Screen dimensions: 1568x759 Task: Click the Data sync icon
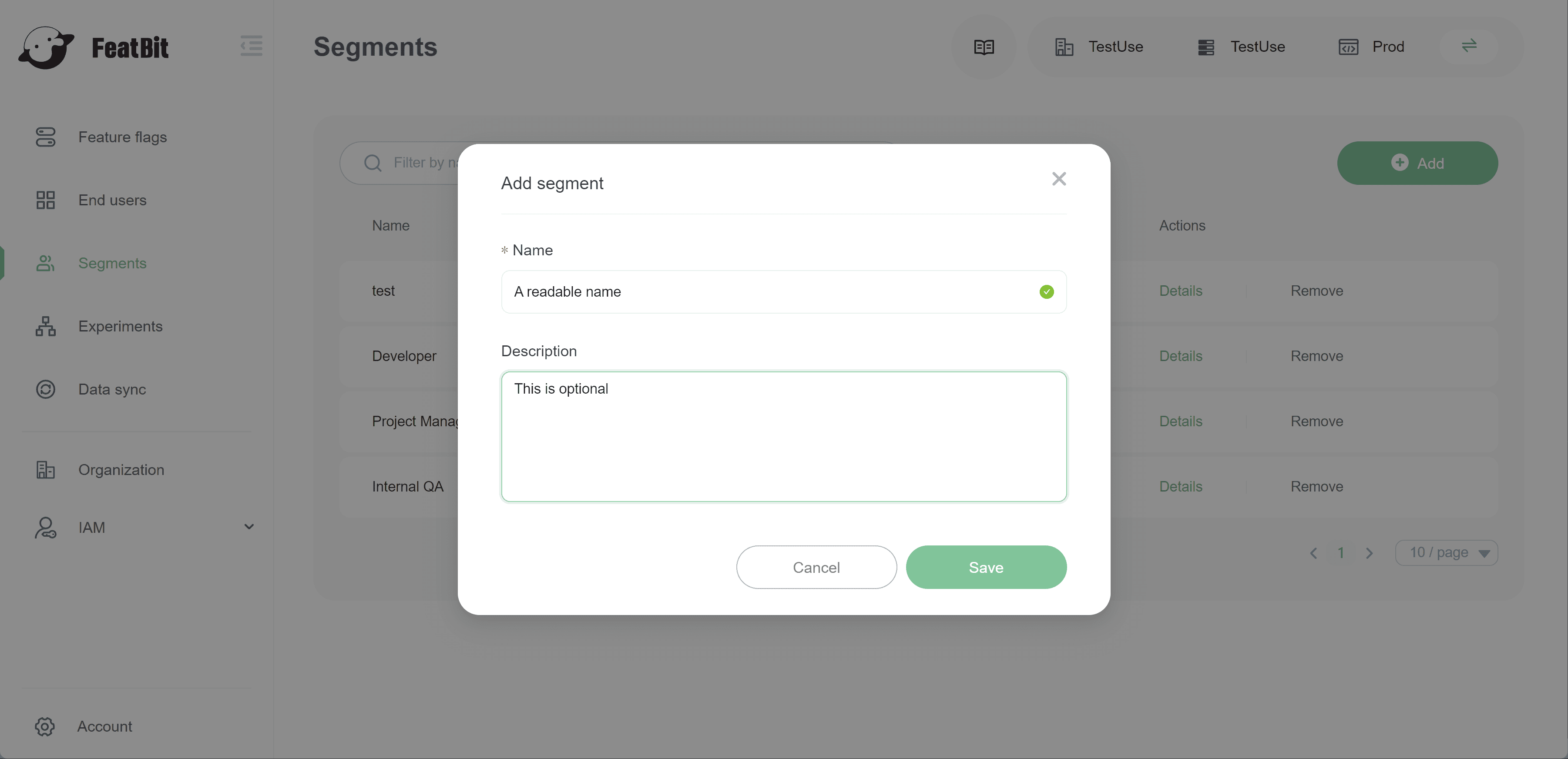(46, 389)
